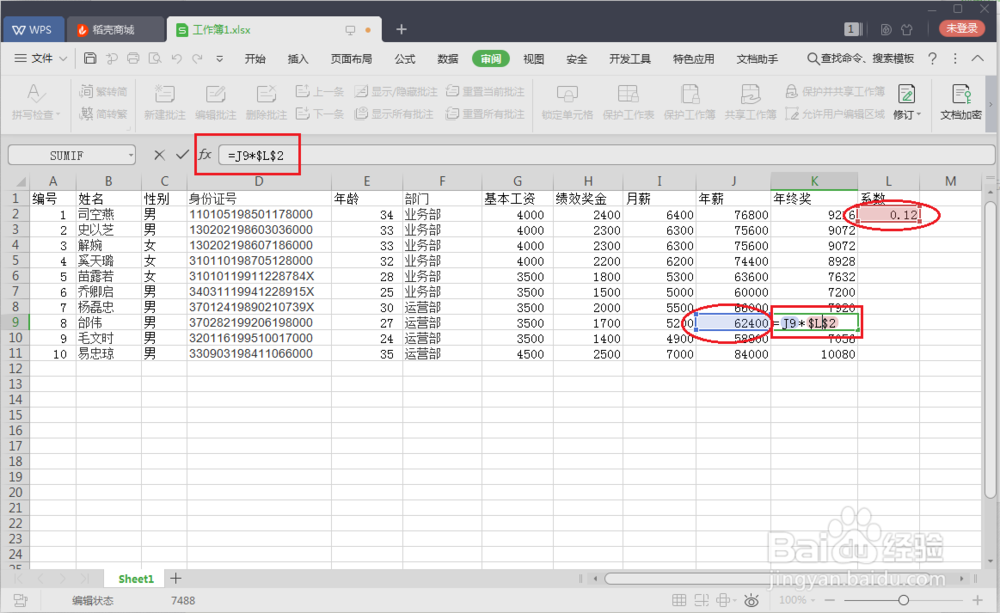Toggle eye protection mode in status bar
Screen dimensions: 1000x613
tap(752, 600)
